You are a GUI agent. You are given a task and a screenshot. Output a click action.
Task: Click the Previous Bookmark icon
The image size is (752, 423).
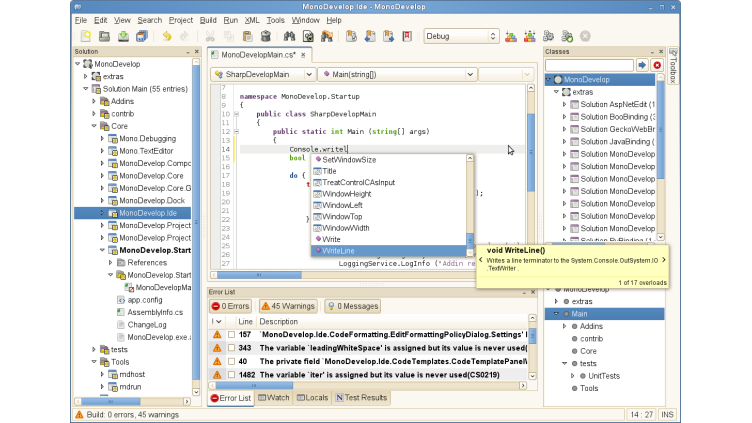point(370,36)
